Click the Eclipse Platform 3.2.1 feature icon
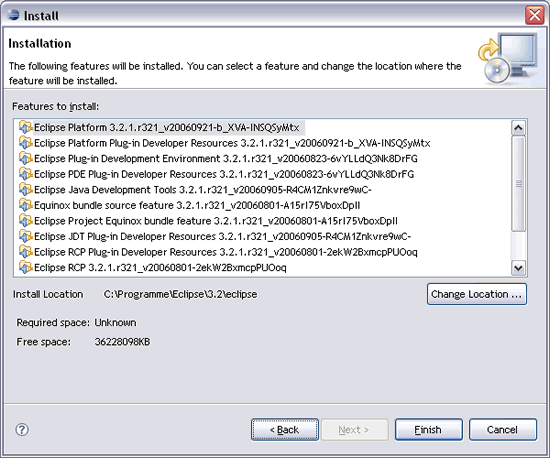 click(25, 127)
